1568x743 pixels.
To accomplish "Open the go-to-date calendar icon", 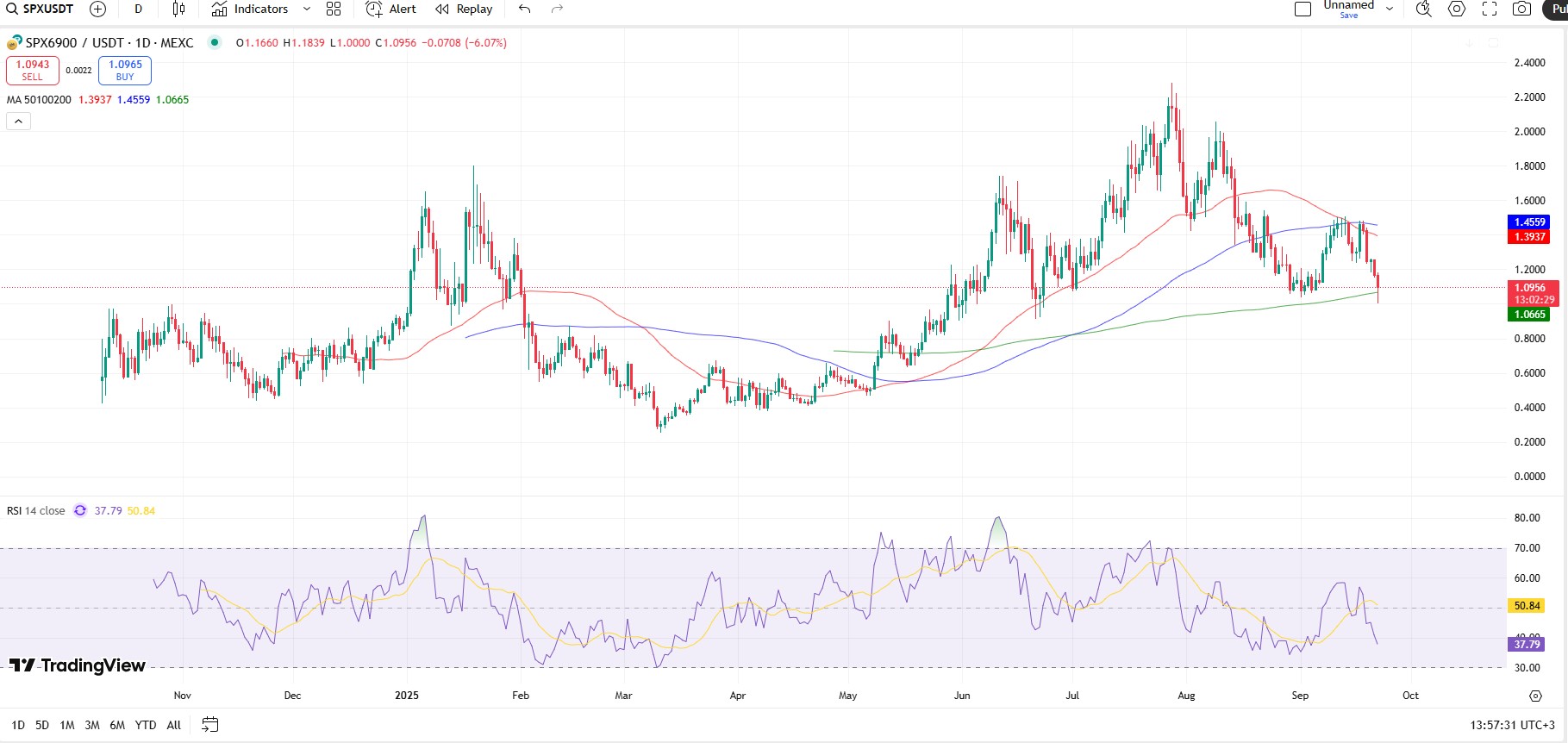I will pyautogui.click(x=209, y=725).
